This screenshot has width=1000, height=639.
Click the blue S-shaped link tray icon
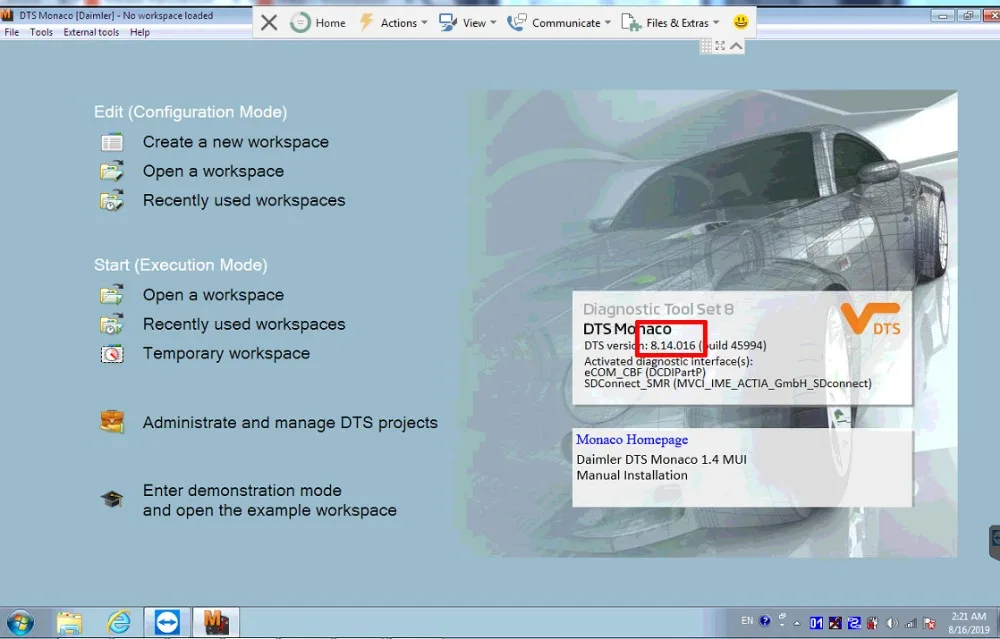point(854,623)
